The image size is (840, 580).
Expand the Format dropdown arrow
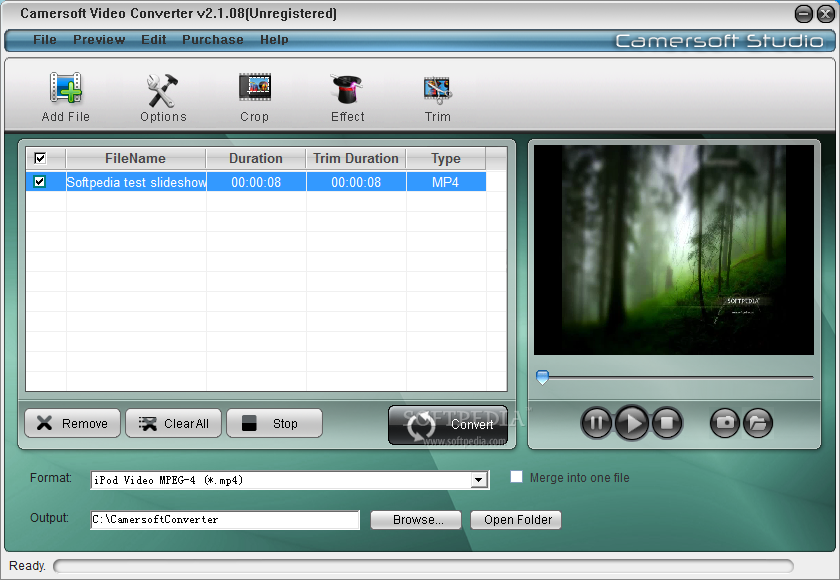click(479, 480)
